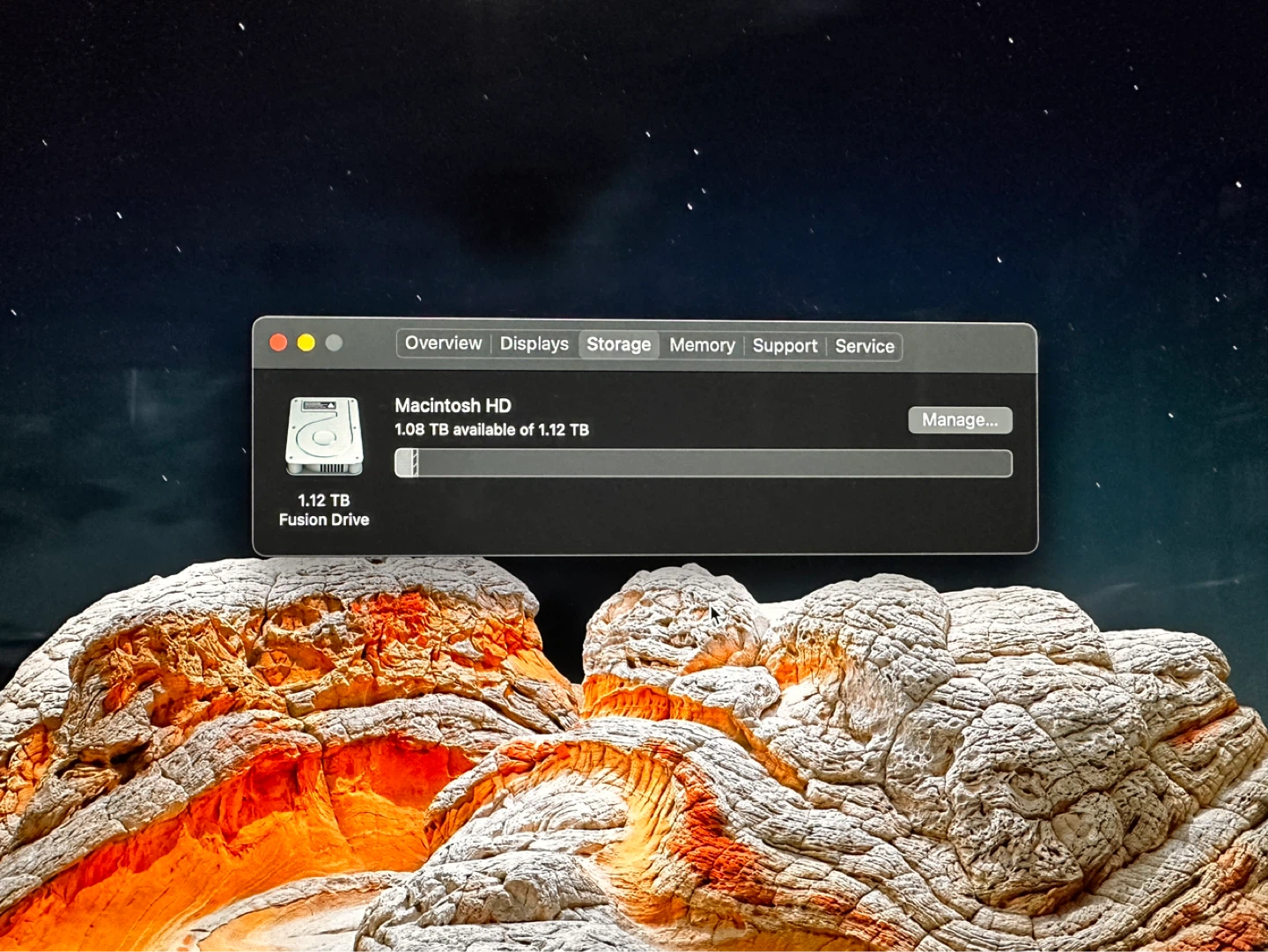Switch to the Overview tab
Screen dimensions: 1268x952
[443, 343]
